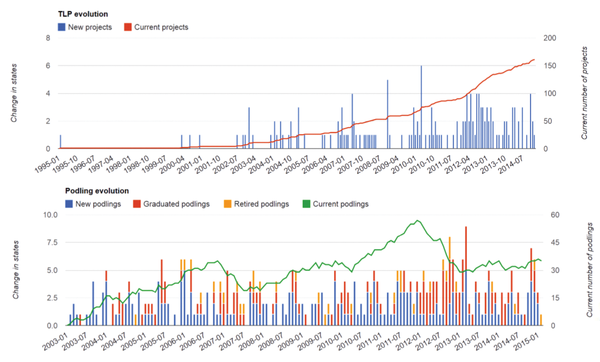This screenshot has width=600, height=362.
Task: Click the 1995-01 label on TLP x-axis
Action: click(47, 165)
